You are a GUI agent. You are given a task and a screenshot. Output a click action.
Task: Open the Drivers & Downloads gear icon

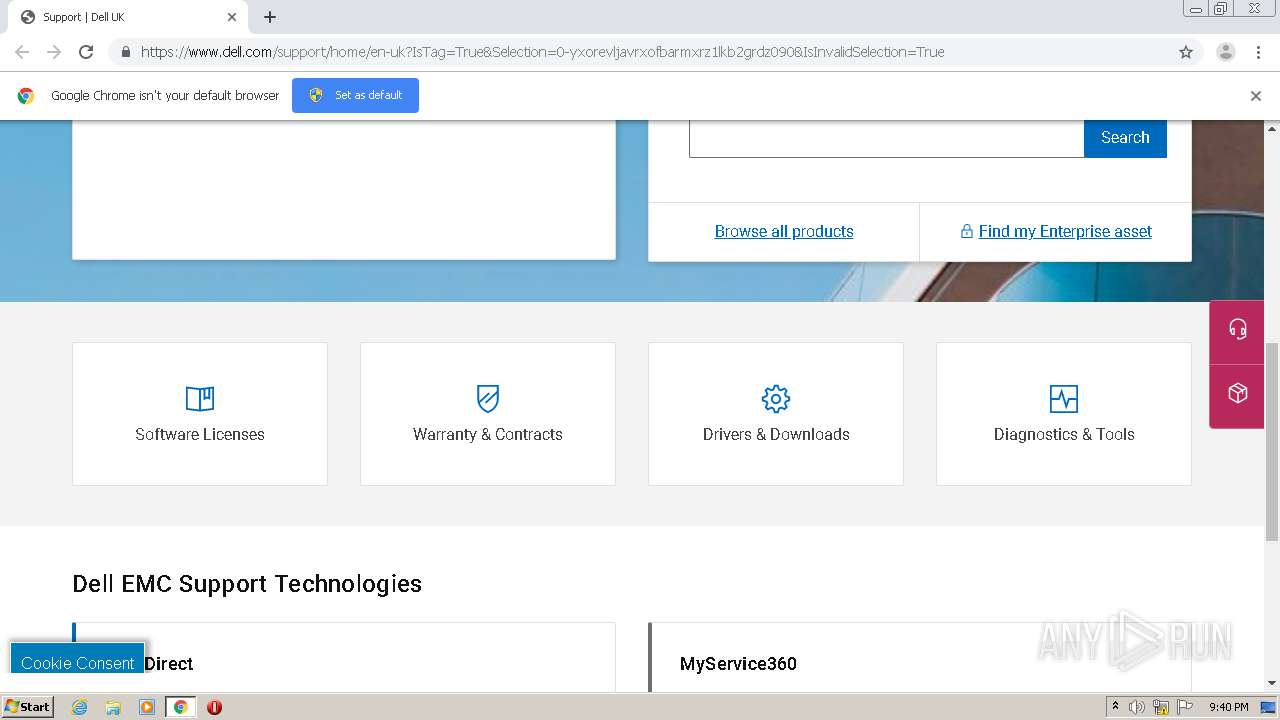[776, 399]
